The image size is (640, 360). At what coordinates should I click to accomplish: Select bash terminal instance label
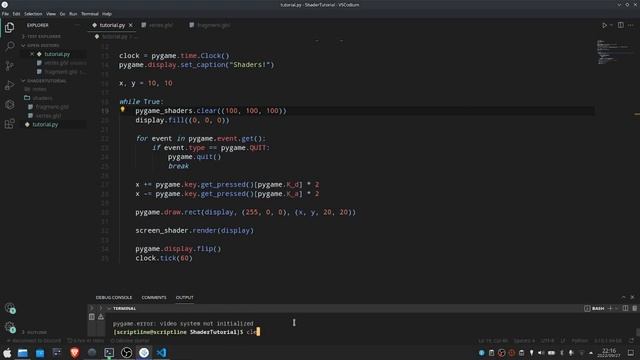595,309
